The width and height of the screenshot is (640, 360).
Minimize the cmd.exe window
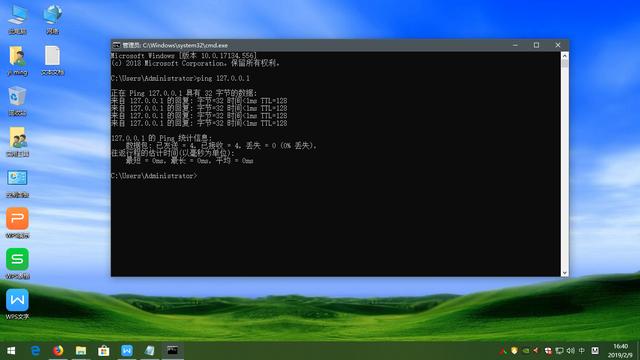coord(516,45)
